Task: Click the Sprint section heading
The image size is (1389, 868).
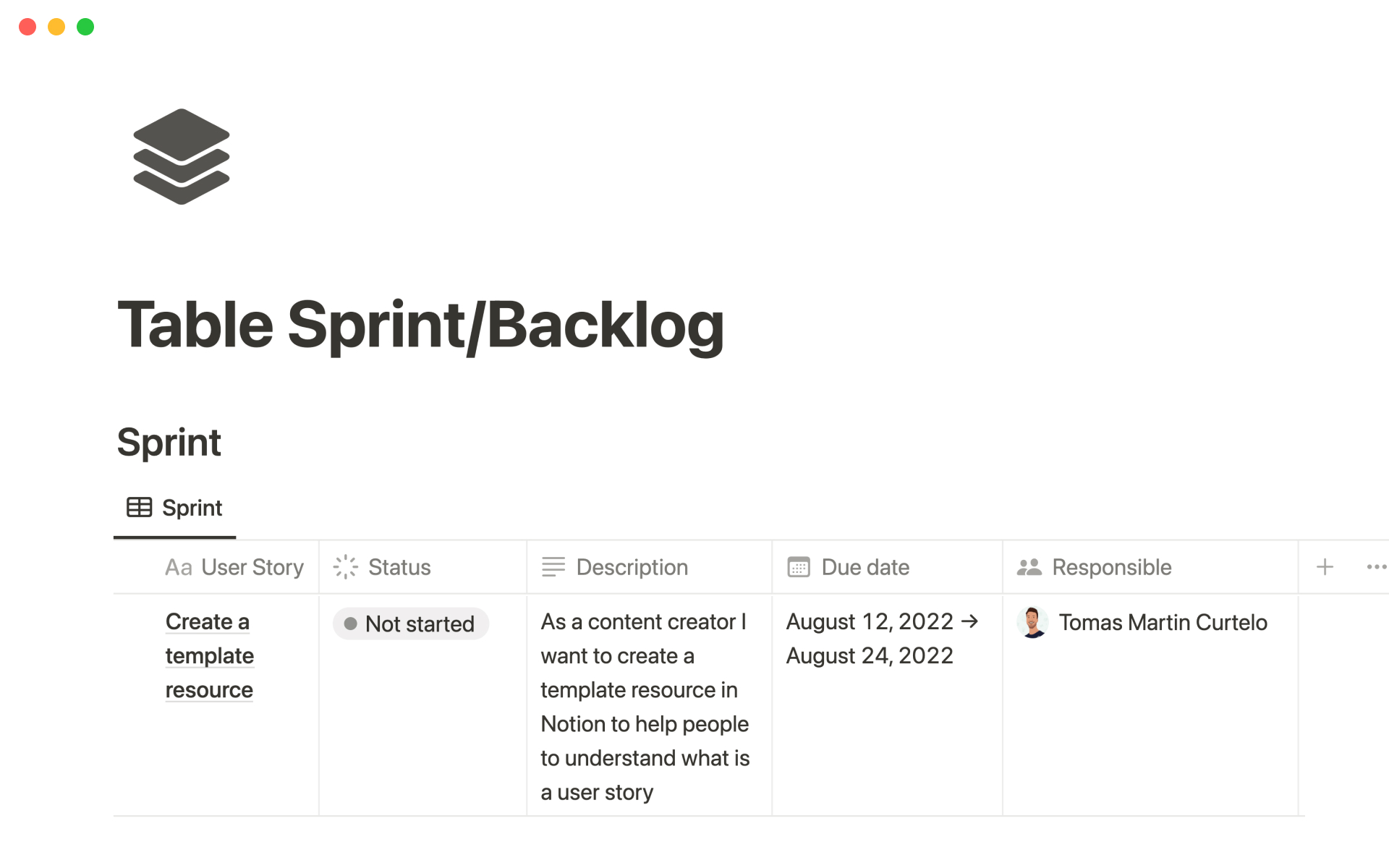Action: (x=169, y=442)
